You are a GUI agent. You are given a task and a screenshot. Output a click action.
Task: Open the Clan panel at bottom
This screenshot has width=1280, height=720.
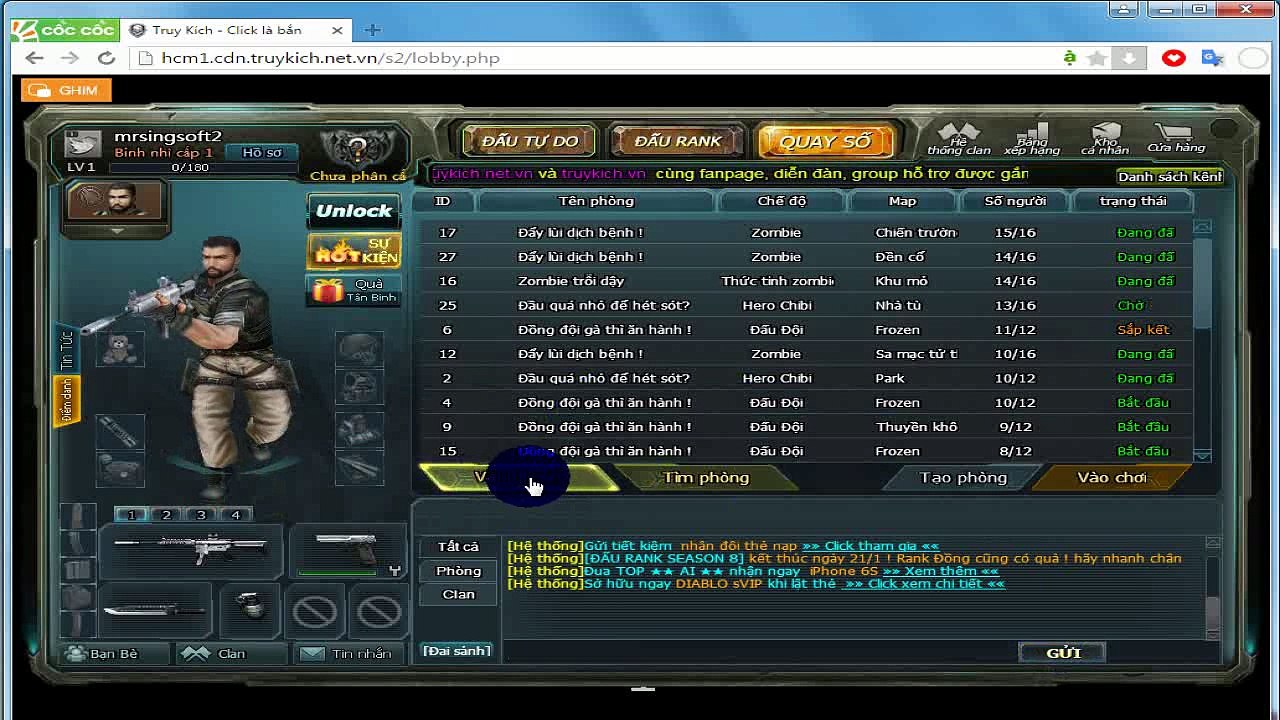coord(230,654)
